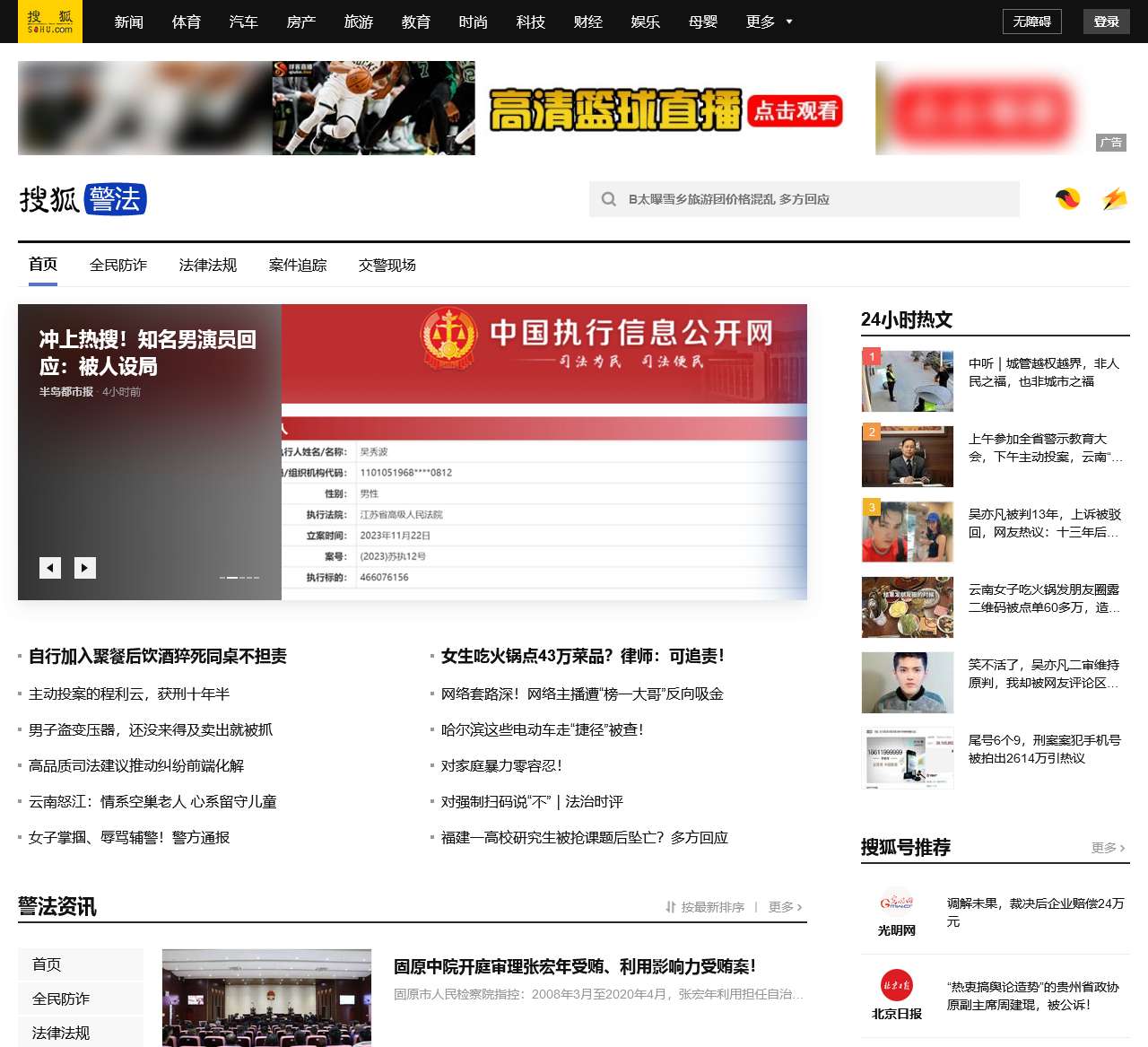Open hot article 笑不活了,吴亦凡二审维持原判

[1045, 674]
